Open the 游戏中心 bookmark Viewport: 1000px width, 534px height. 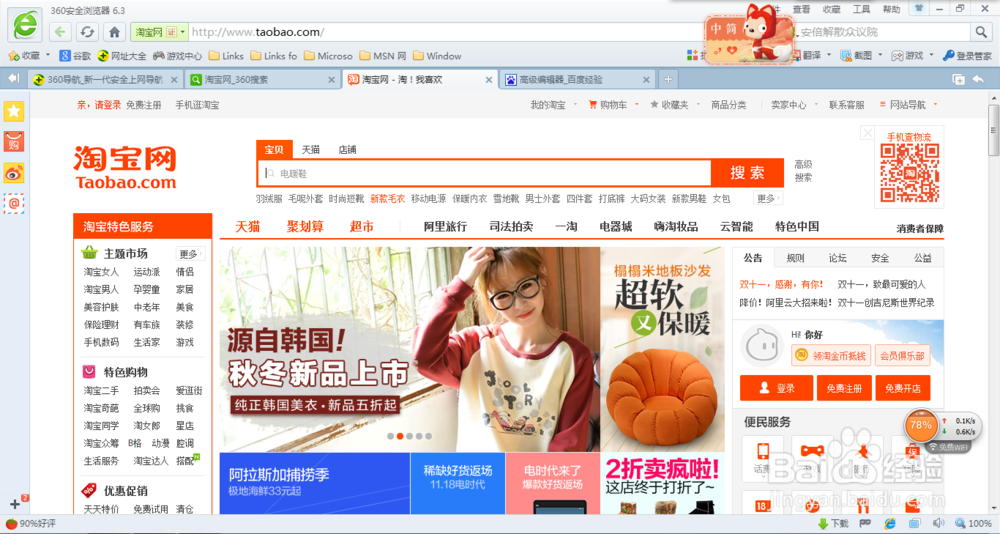pos(177,56)
